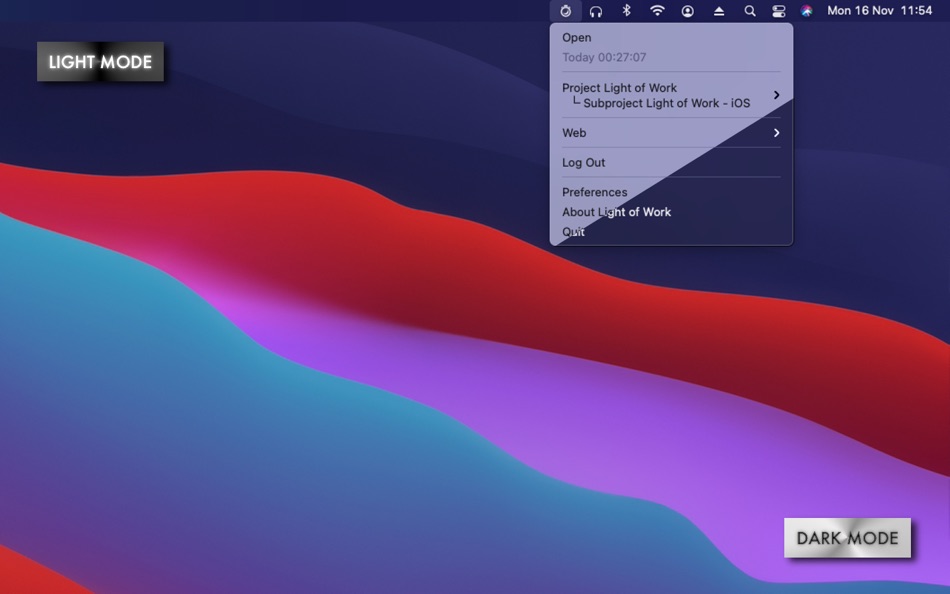
Task: Choose Log Out in the menu
Action: tap(583, 162)
